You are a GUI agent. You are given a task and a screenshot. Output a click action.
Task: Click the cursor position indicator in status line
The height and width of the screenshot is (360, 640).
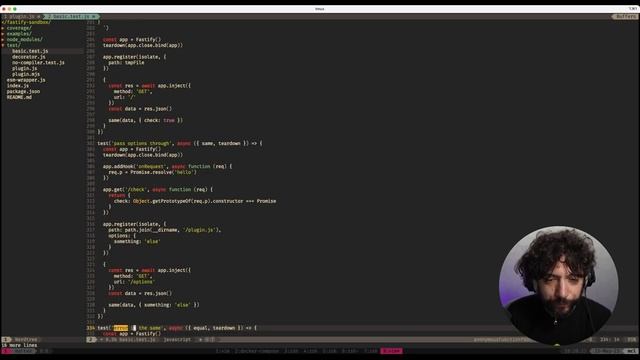pos(610,339)
